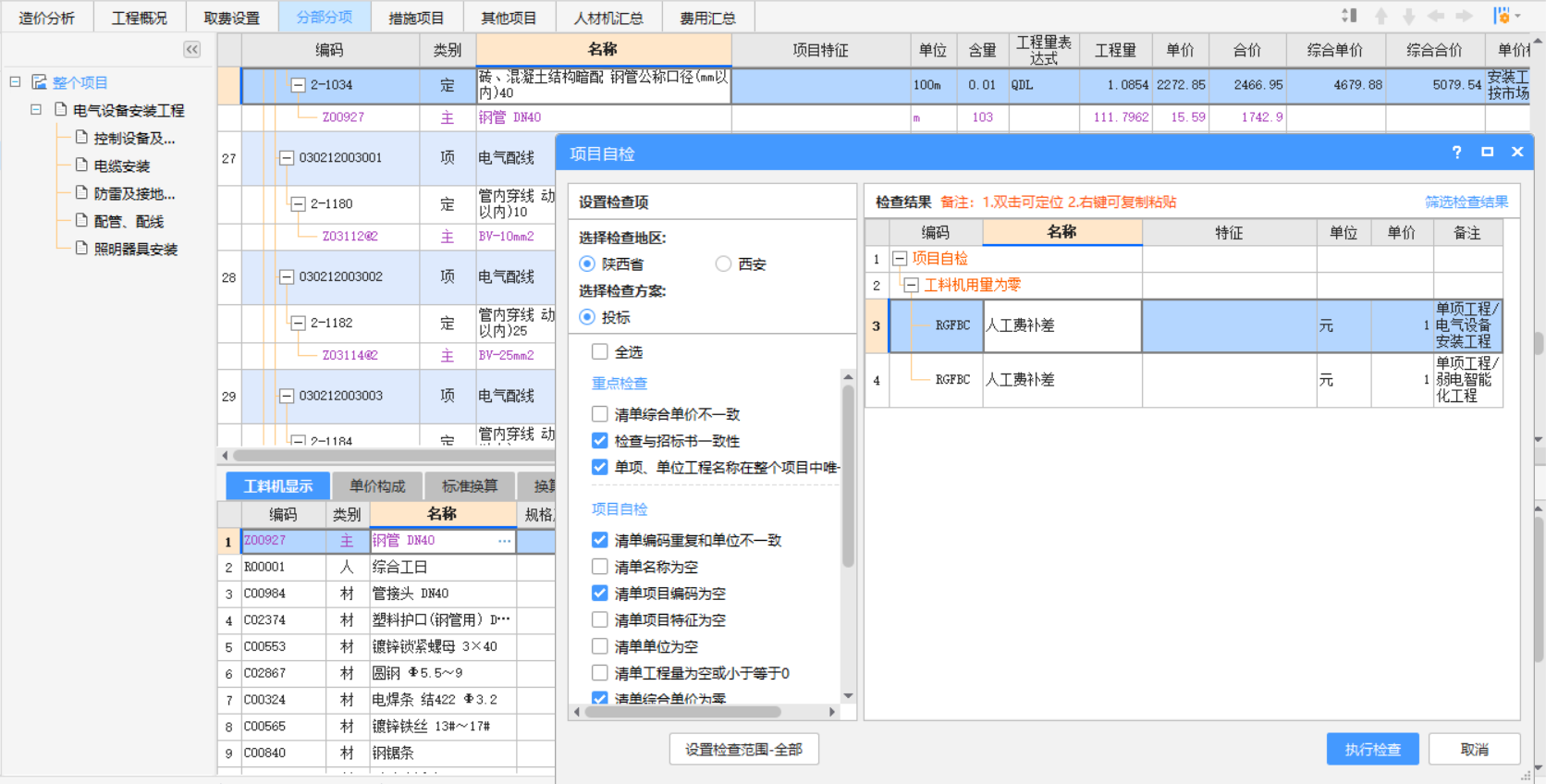Open the 取费设置 tab
Viewport: 1546px width, 784px height.
(x=232, y=18)
